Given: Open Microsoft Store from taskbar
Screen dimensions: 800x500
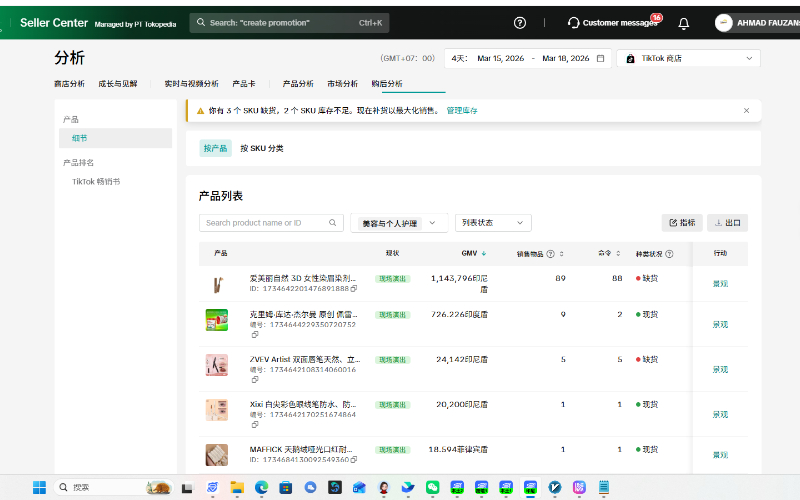Looking at the screenshot, I should click(286, 487).
